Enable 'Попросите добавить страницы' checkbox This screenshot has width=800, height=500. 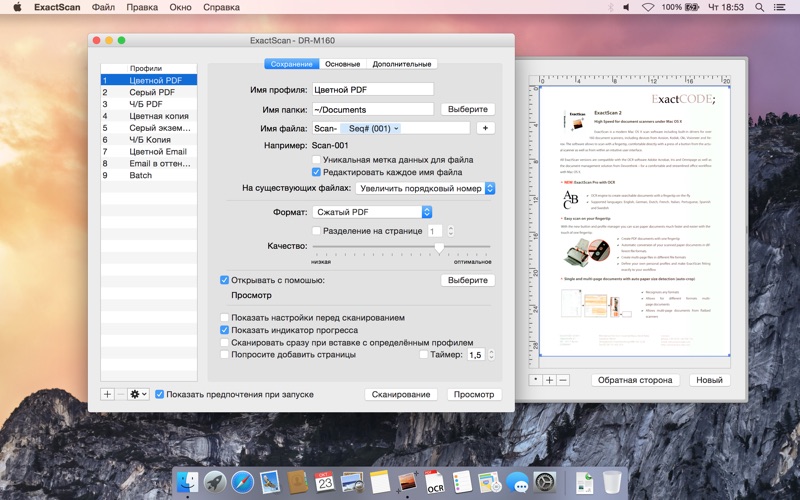(224, 354)
